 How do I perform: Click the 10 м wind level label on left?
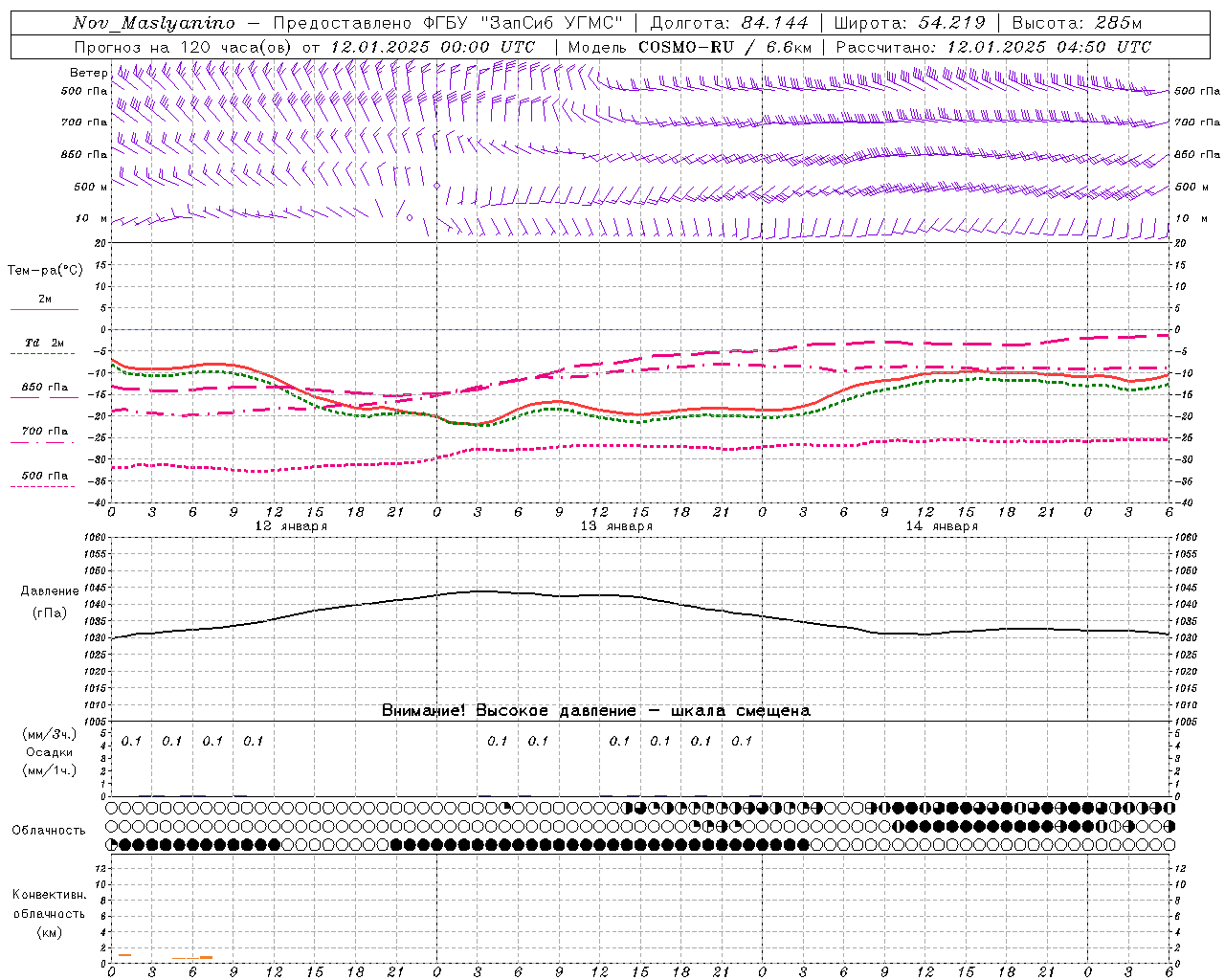click(x=92, y=218)
